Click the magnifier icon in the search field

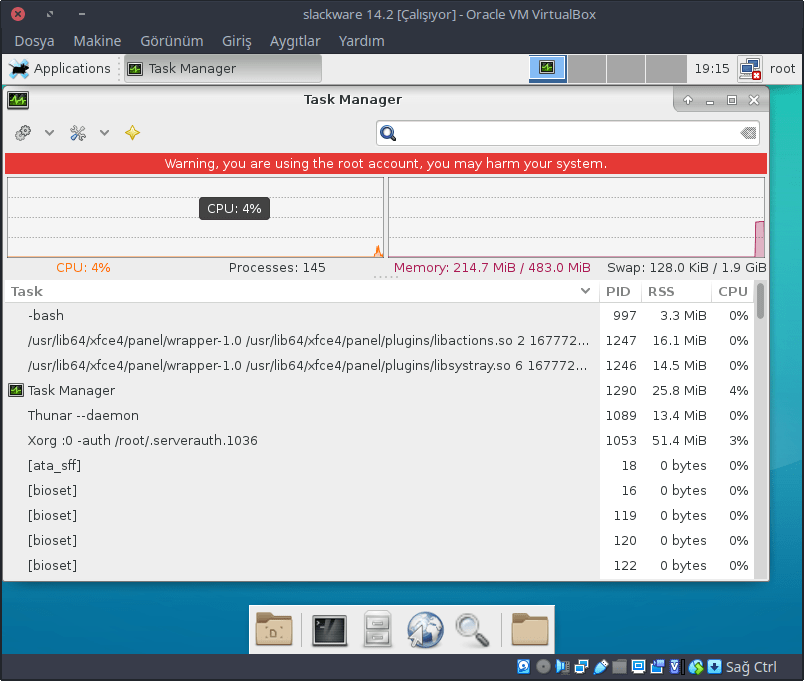coord(388,133)
